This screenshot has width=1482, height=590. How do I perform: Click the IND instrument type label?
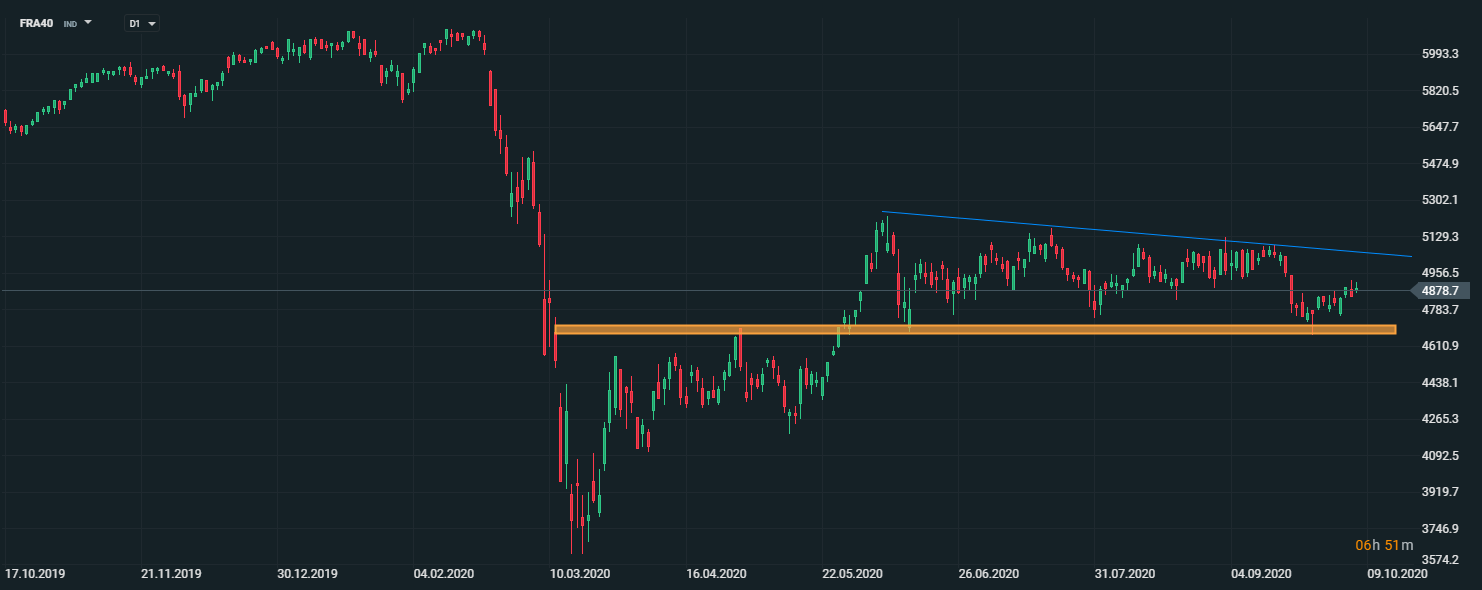click(x=70, y=23)
